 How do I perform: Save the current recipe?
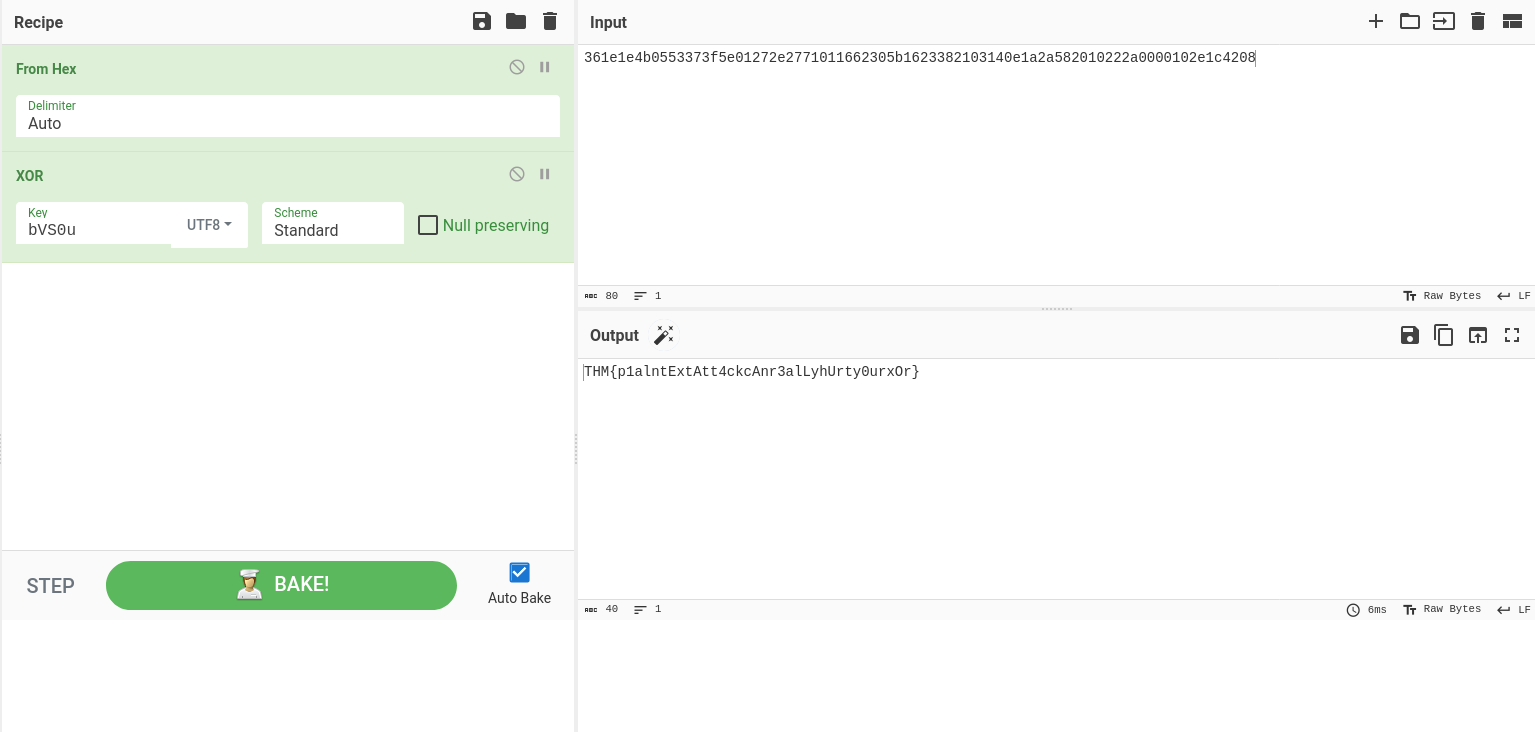(x=482, y=22)
